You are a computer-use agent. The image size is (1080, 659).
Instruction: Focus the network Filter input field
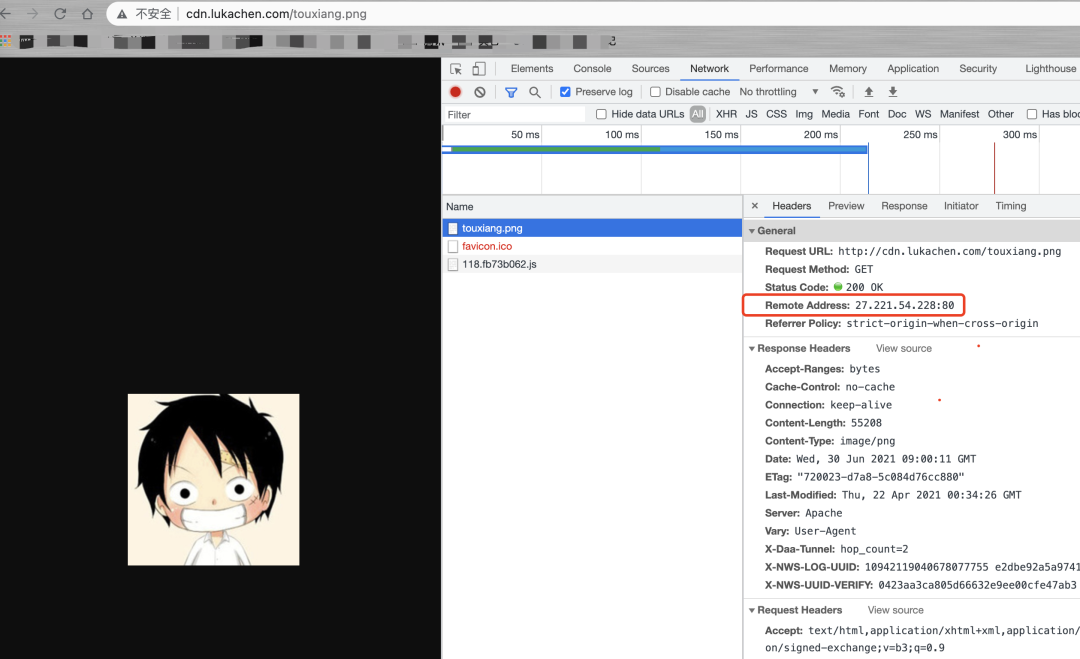pyautogui.click(x=514, y=114)
